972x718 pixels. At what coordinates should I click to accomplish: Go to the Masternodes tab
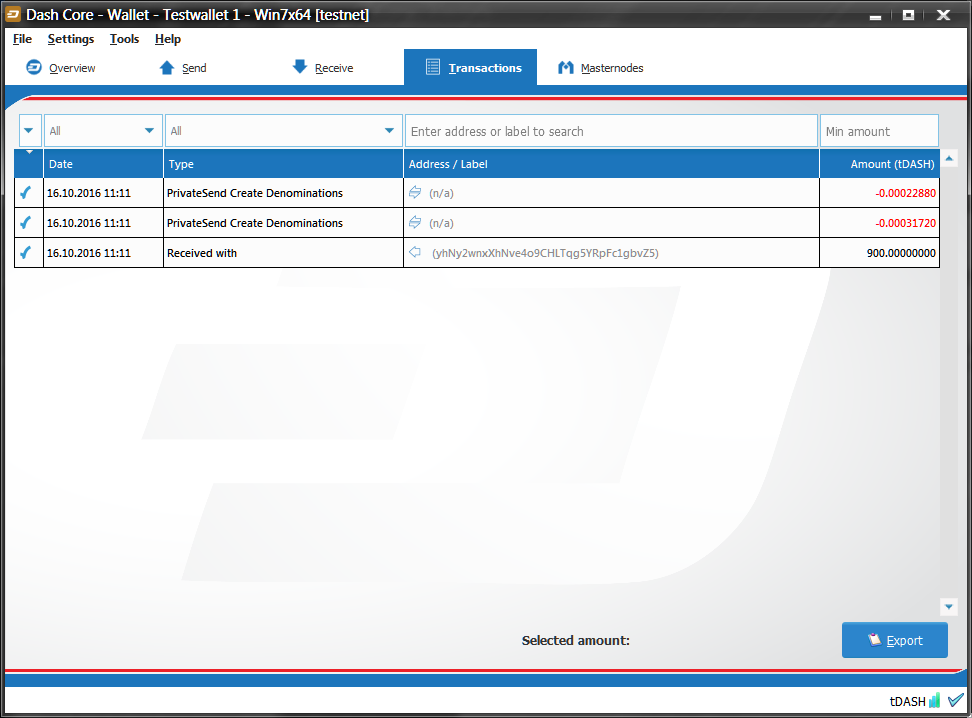(600, 68)
